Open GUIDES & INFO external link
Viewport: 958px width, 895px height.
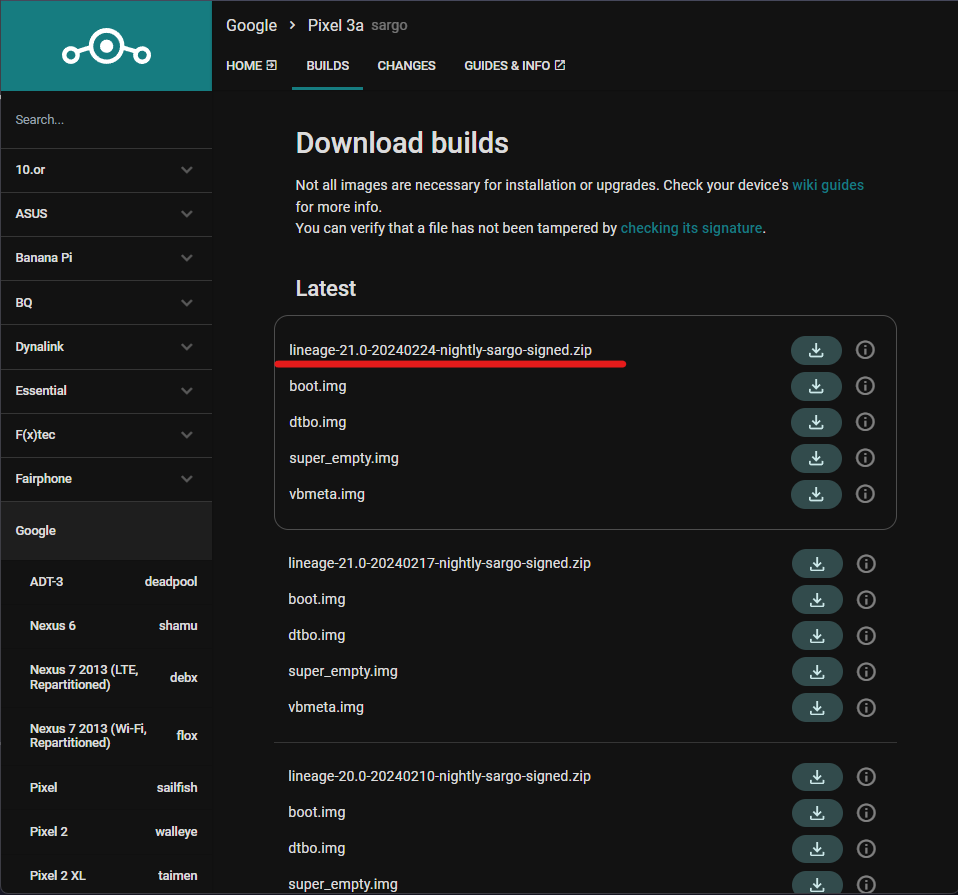click(x=514, y=65)
